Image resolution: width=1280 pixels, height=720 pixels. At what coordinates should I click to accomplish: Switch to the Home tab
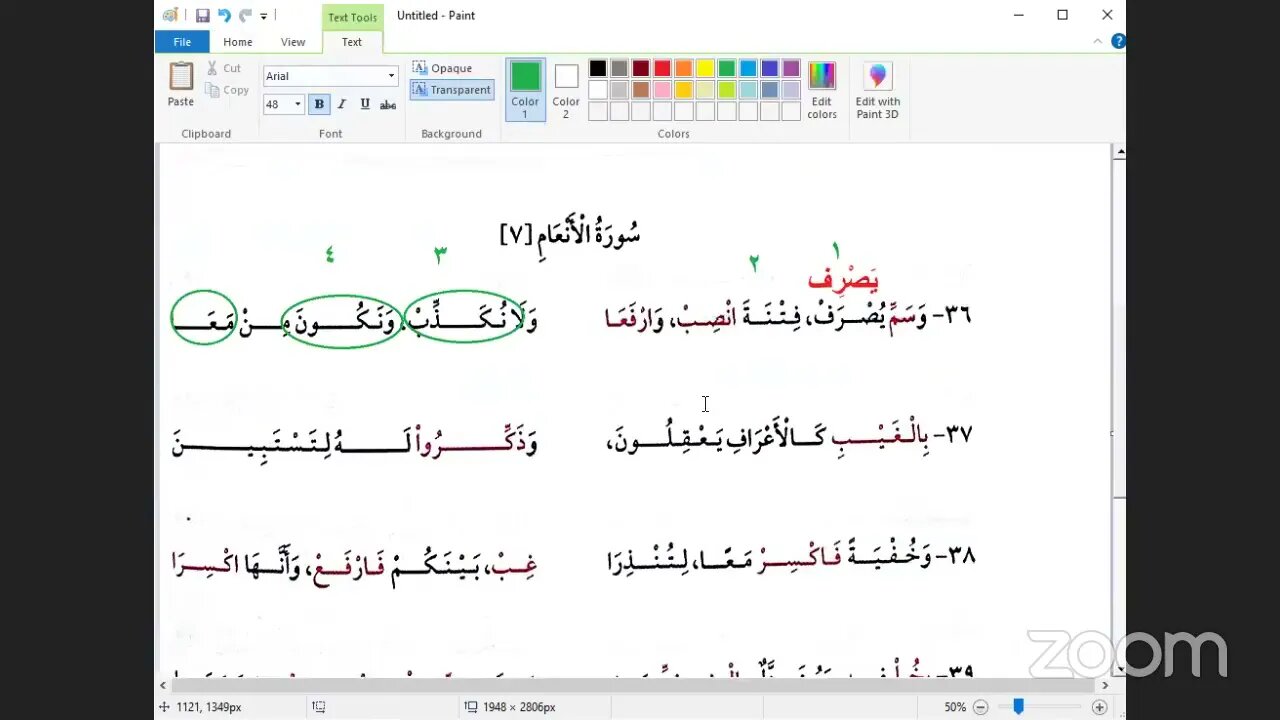tap(238, 42)
